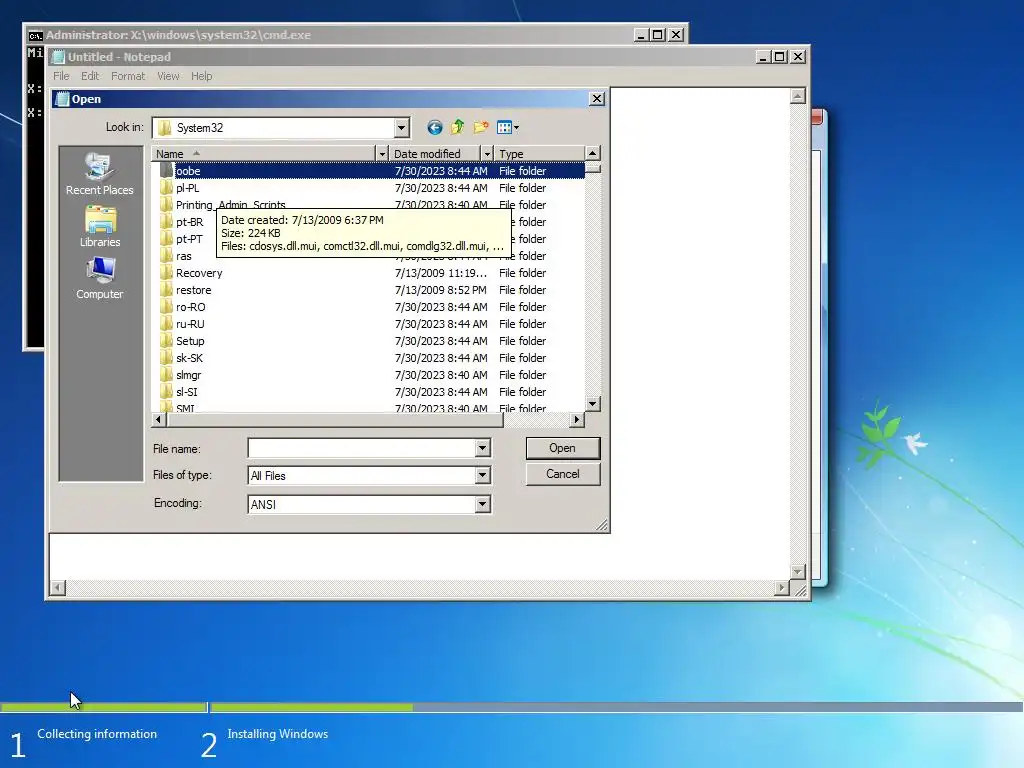
Task: Go up one folder level icon
Action: 458,127
